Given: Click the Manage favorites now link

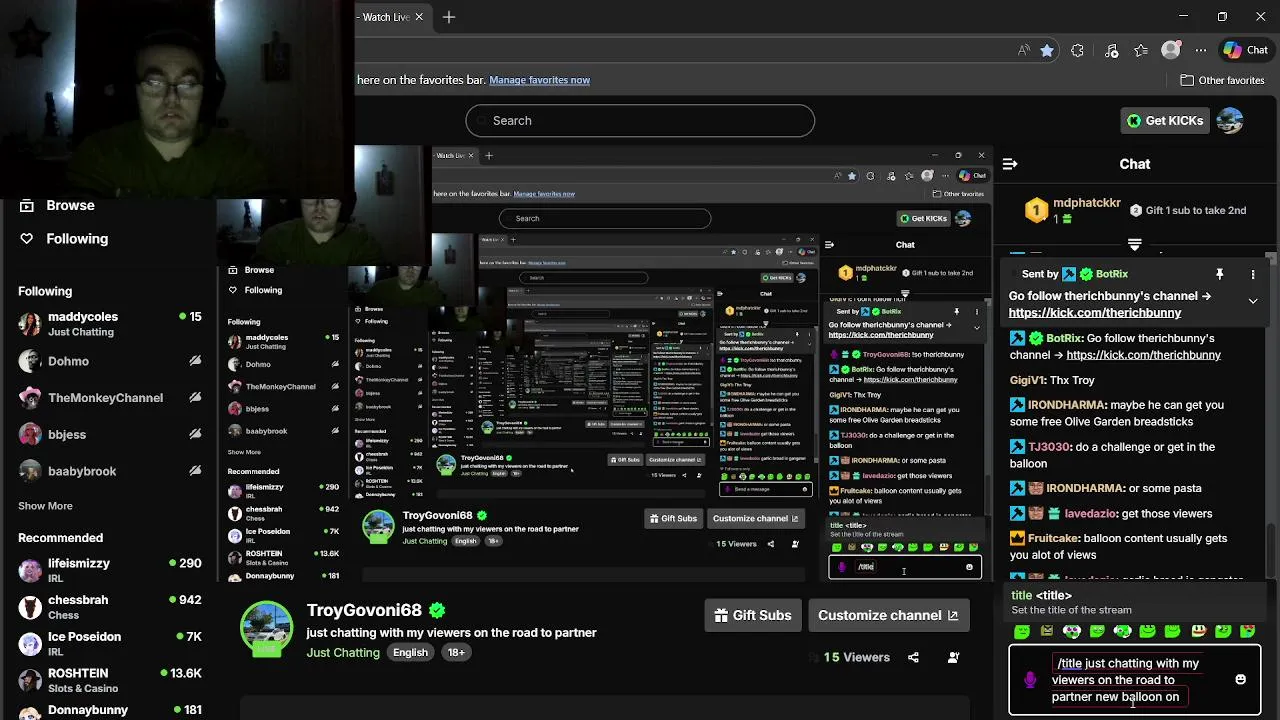Looking at the screenshot, I should click(x=539, y=80).
